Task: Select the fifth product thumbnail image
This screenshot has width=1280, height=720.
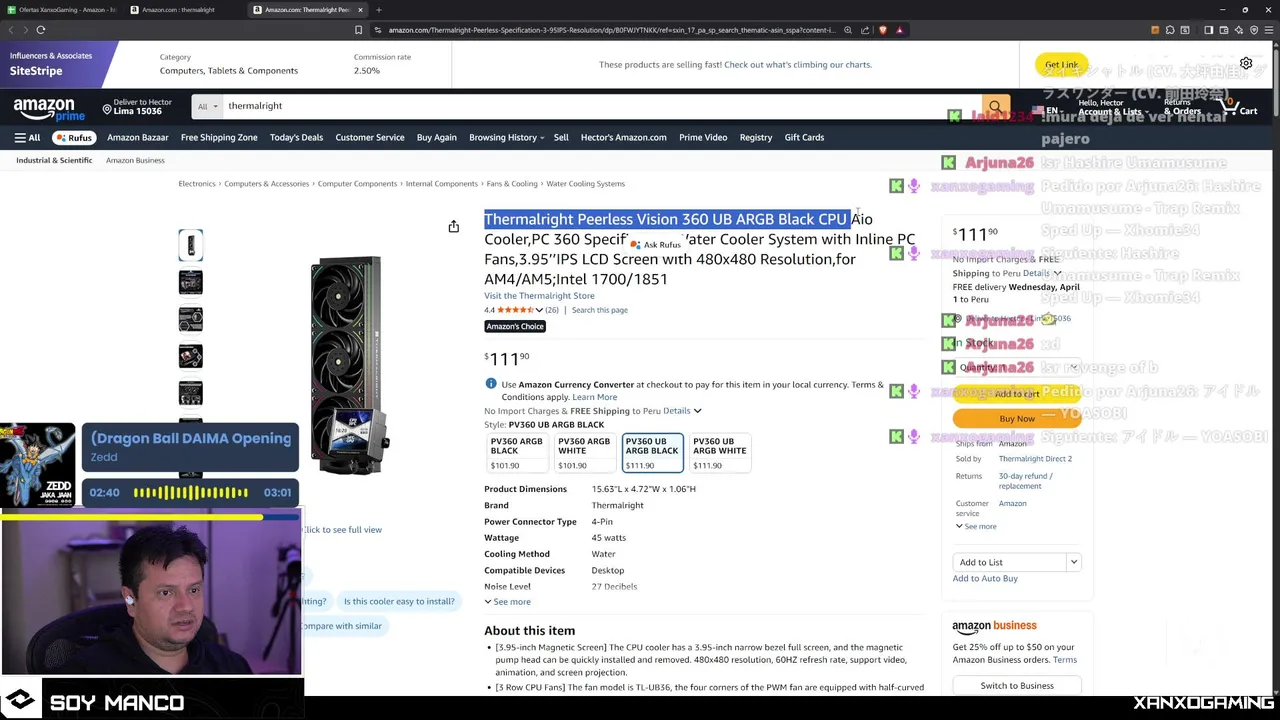Action: coord(191,393)
